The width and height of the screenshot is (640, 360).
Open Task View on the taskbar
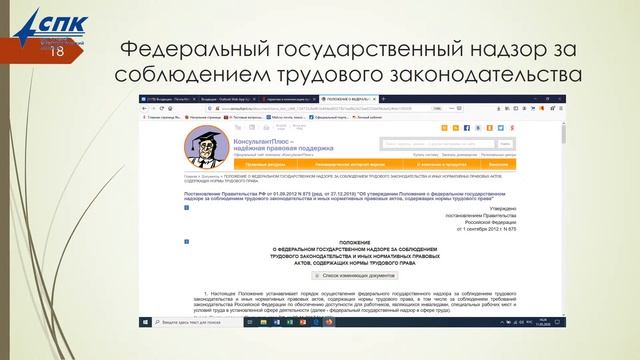(x=250, y=322)
